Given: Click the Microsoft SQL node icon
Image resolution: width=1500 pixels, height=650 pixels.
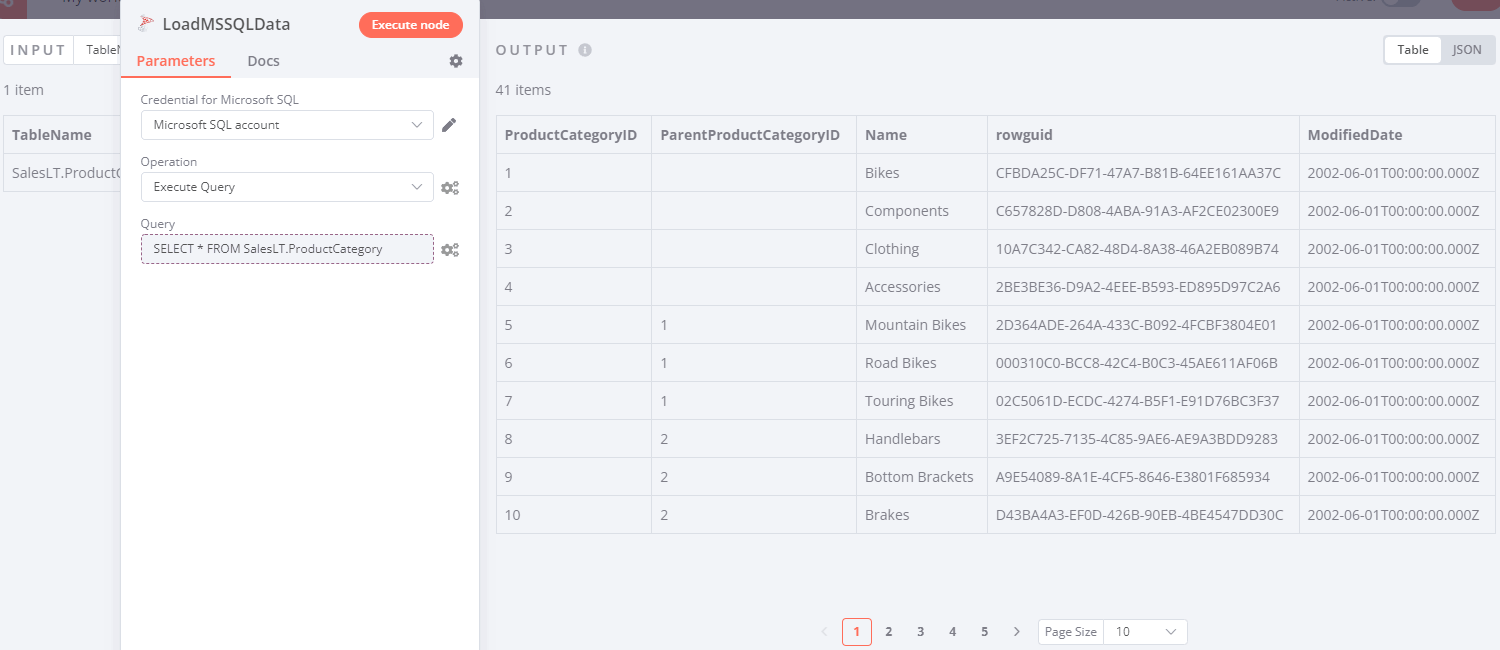Looking at the screenshot, I should 145,22.
